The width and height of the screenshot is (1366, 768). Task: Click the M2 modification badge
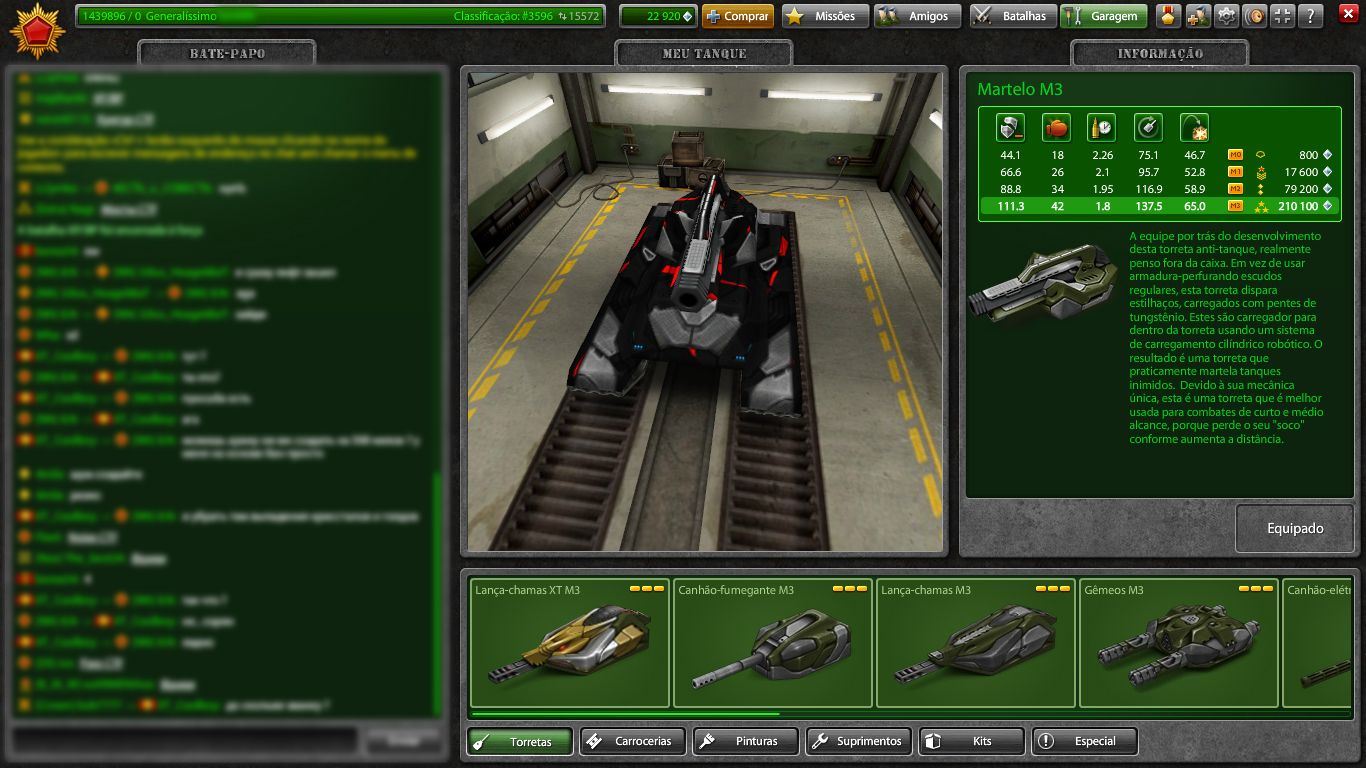tap(1235, 189)
